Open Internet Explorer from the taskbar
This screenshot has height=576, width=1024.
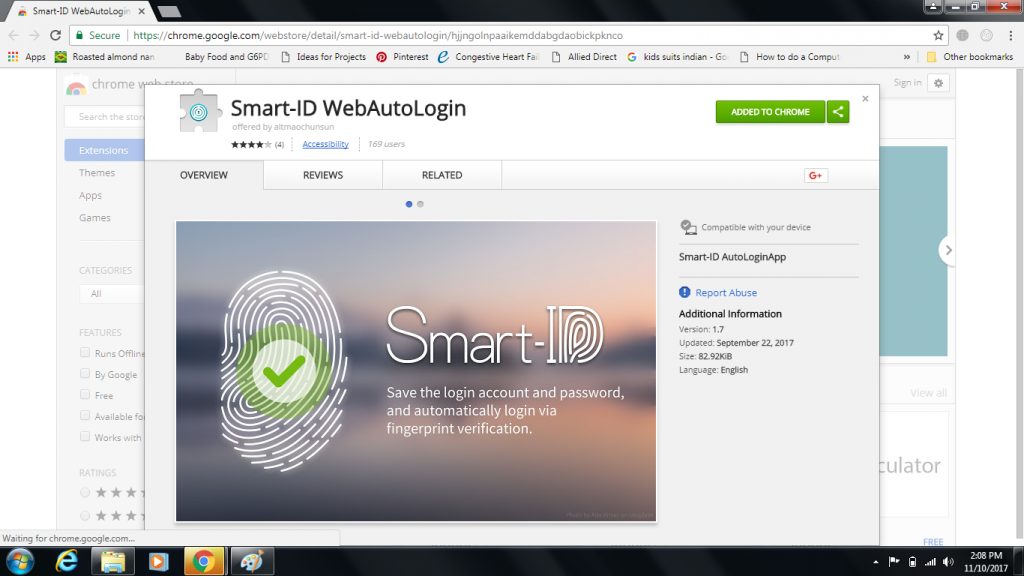67,561
